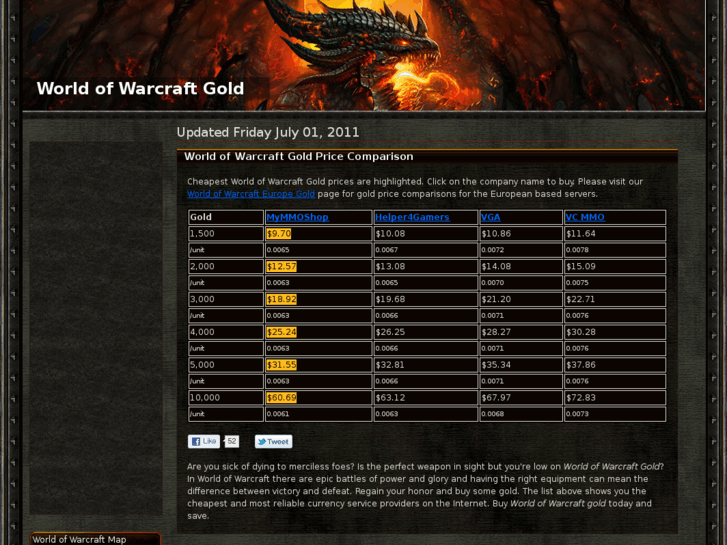The height and width of the screenshot is (545, 727).
Task: Click VC MMO price $37.86
Action: pyautogui.click(x=580, y=365)
